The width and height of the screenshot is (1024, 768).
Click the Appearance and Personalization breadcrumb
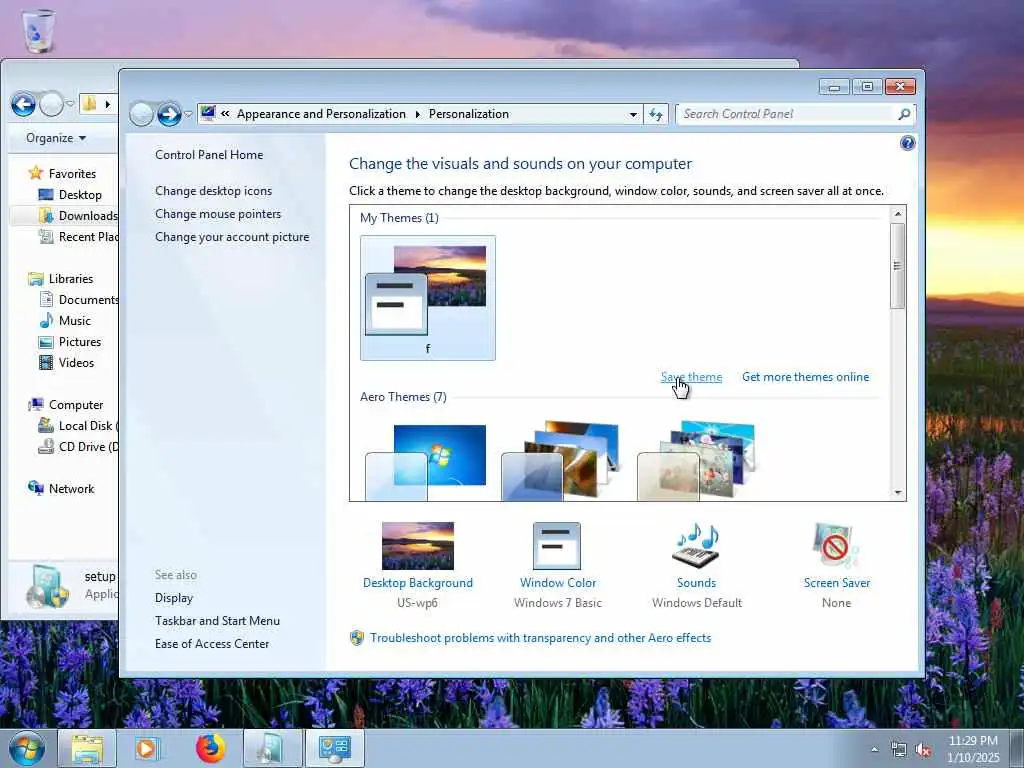321,114
